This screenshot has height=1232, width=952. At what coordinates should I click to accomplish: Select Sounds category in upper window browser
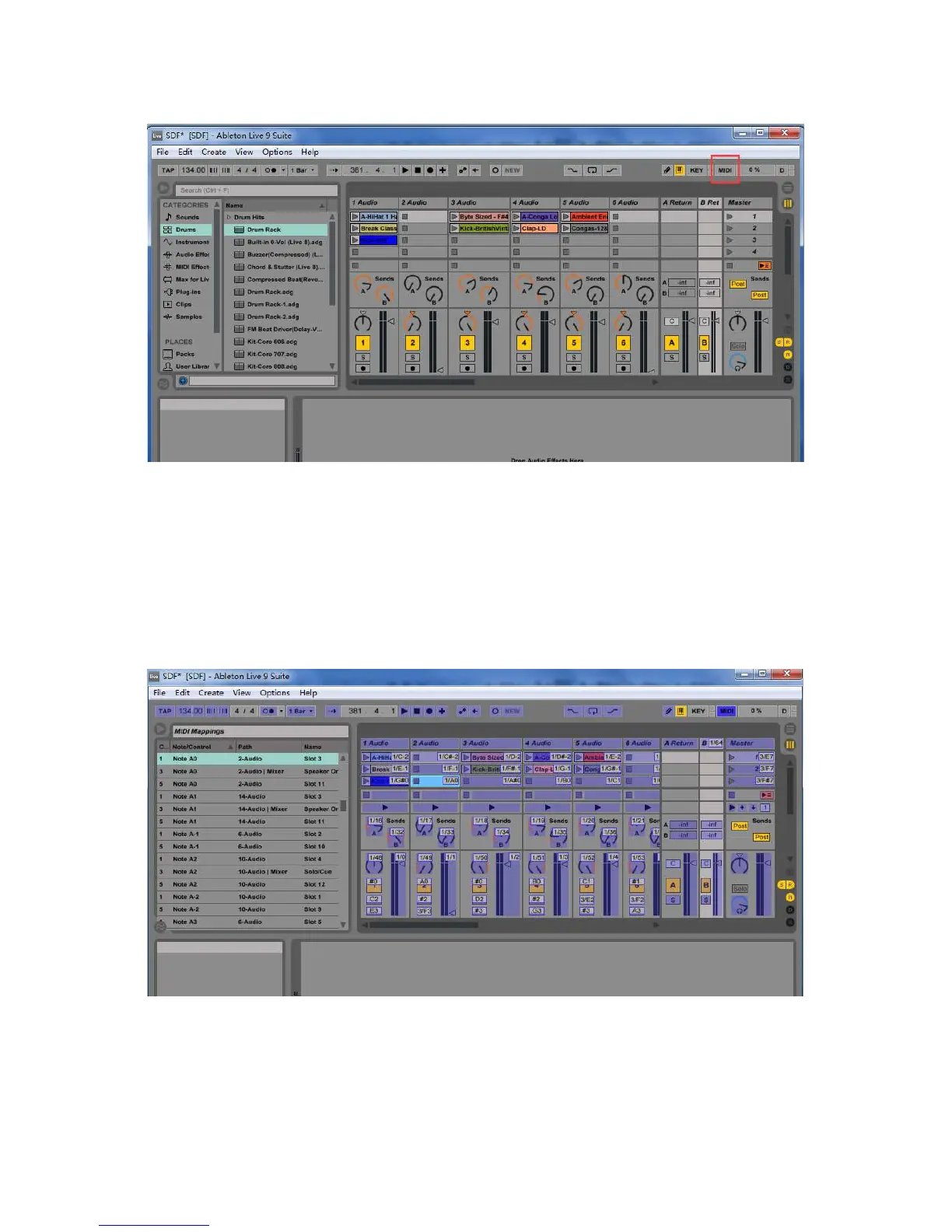click(187, 217)
